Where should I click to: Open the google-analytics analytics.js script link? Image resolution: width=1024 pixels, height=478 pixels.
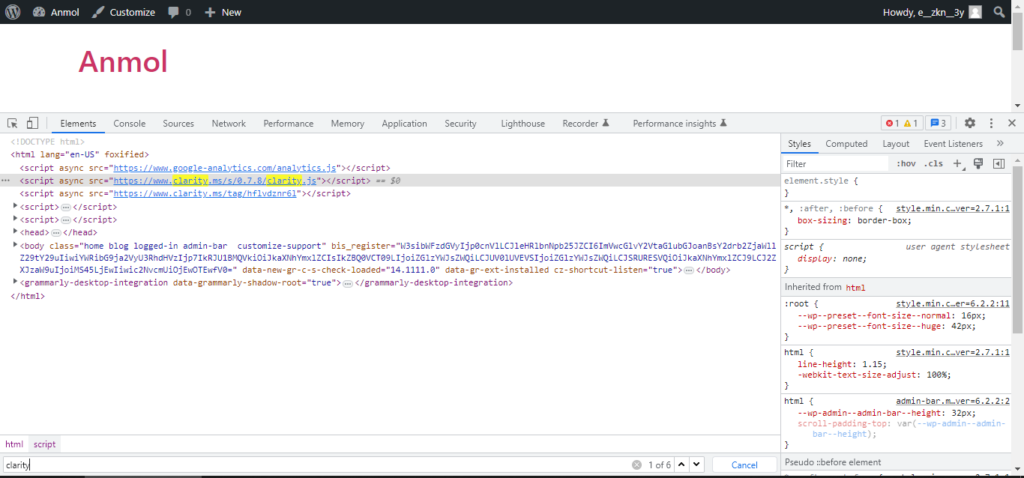coord(226,168)
